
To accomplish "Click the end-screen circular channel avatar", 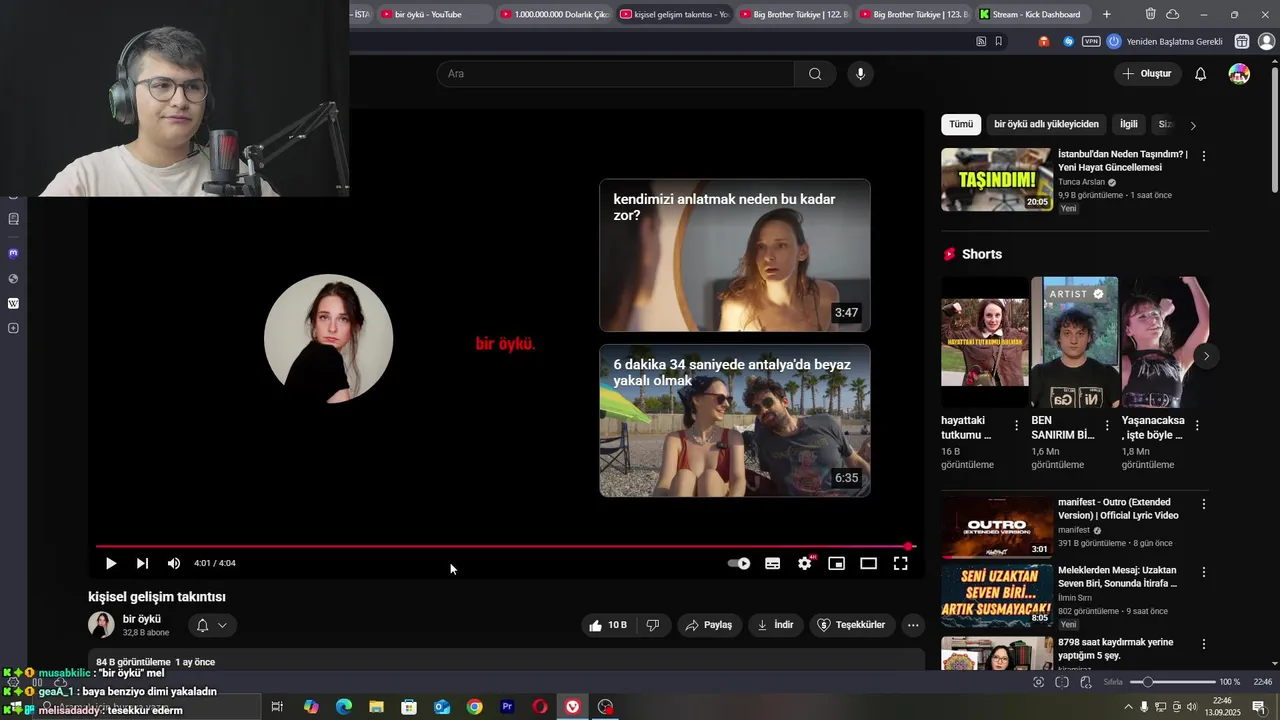I will (329, 339).
